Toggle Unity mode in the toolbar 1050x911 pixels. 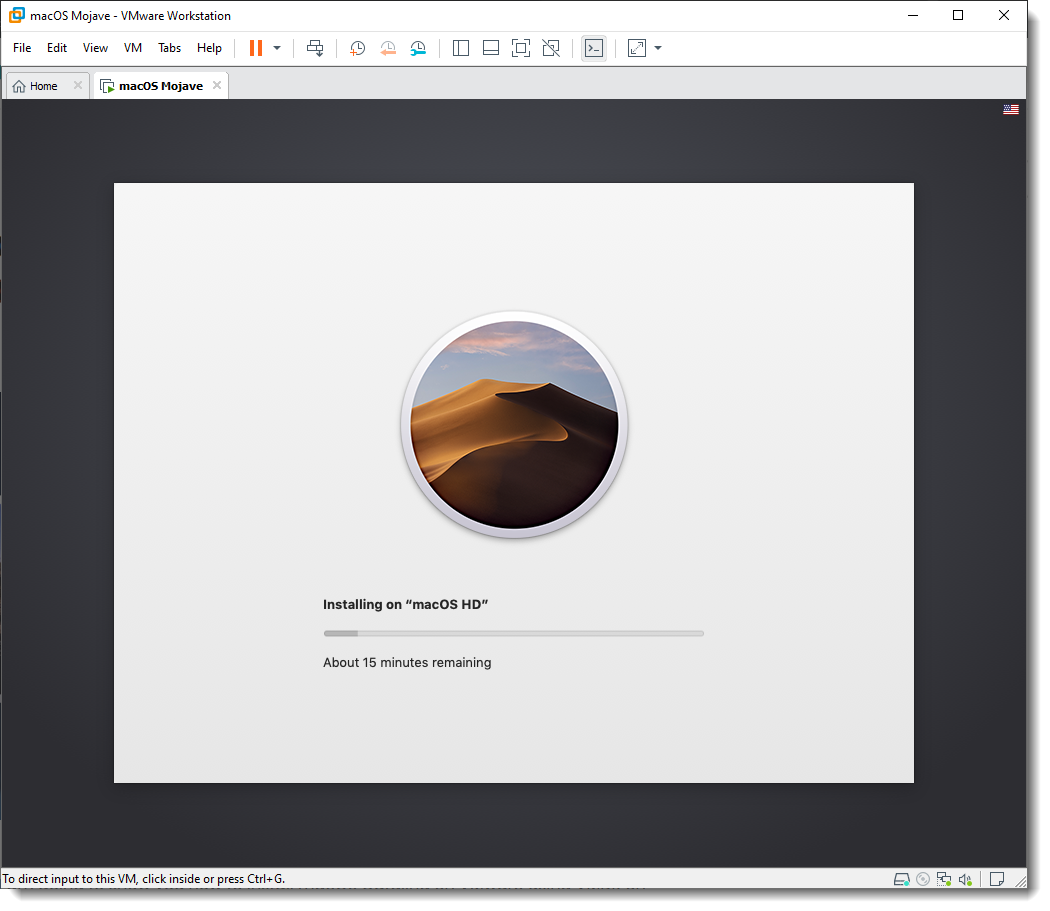tap(550, 48)
